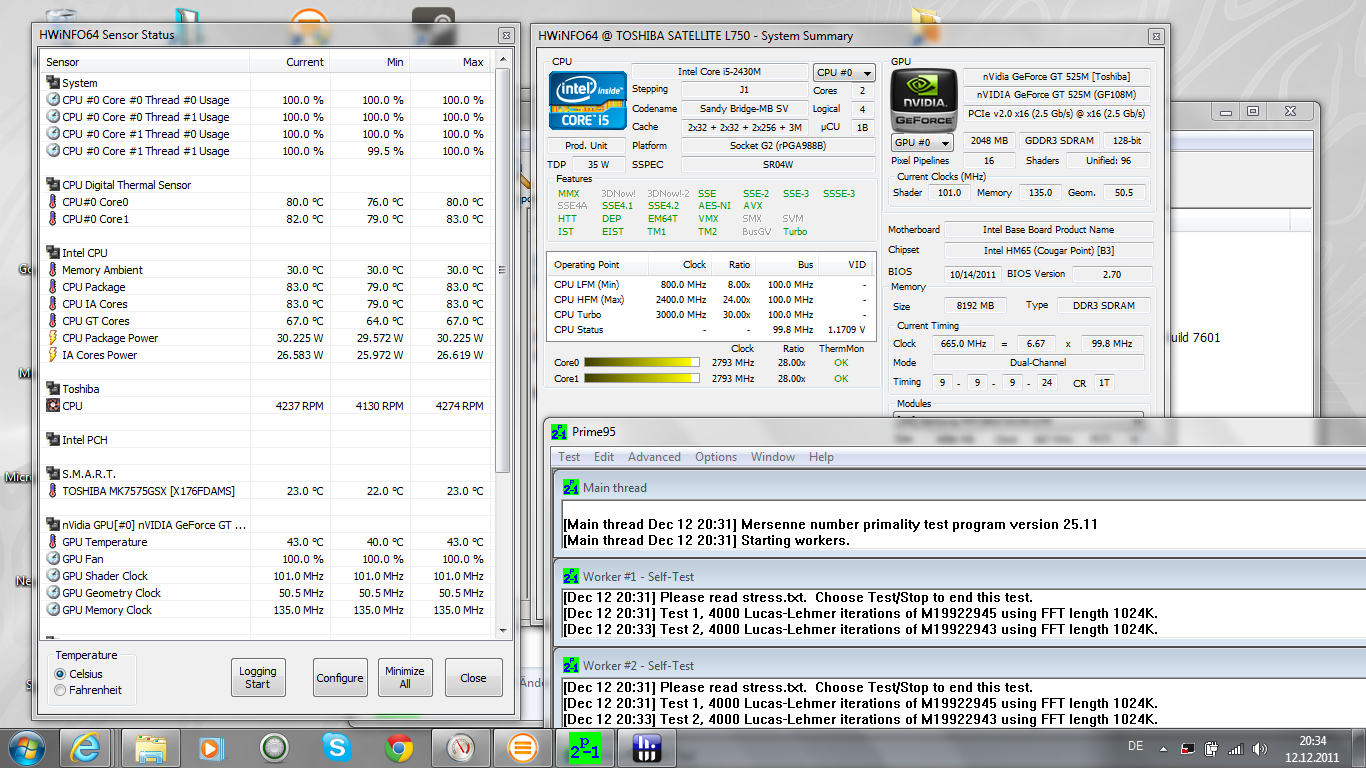Click the Max column header
The height and width of the screenshot is (768, 1366).
pyautogui.click(x=450, y=62)
